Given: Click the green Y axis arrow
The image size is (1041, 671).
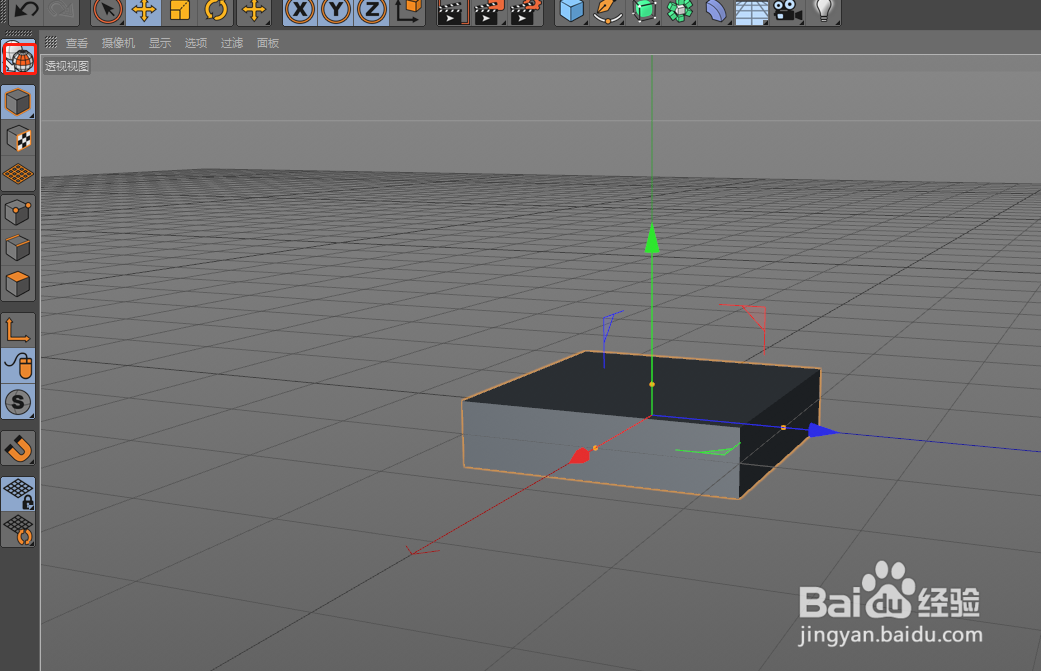Looking at the screenshot, I should point(652,239).
